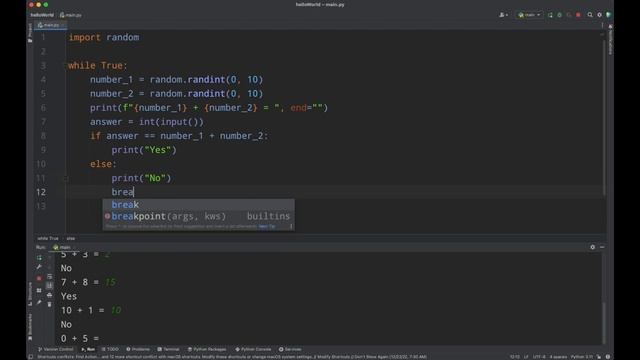Change 4 spaces indent setting
640x360 pixels.
[558, 357]
